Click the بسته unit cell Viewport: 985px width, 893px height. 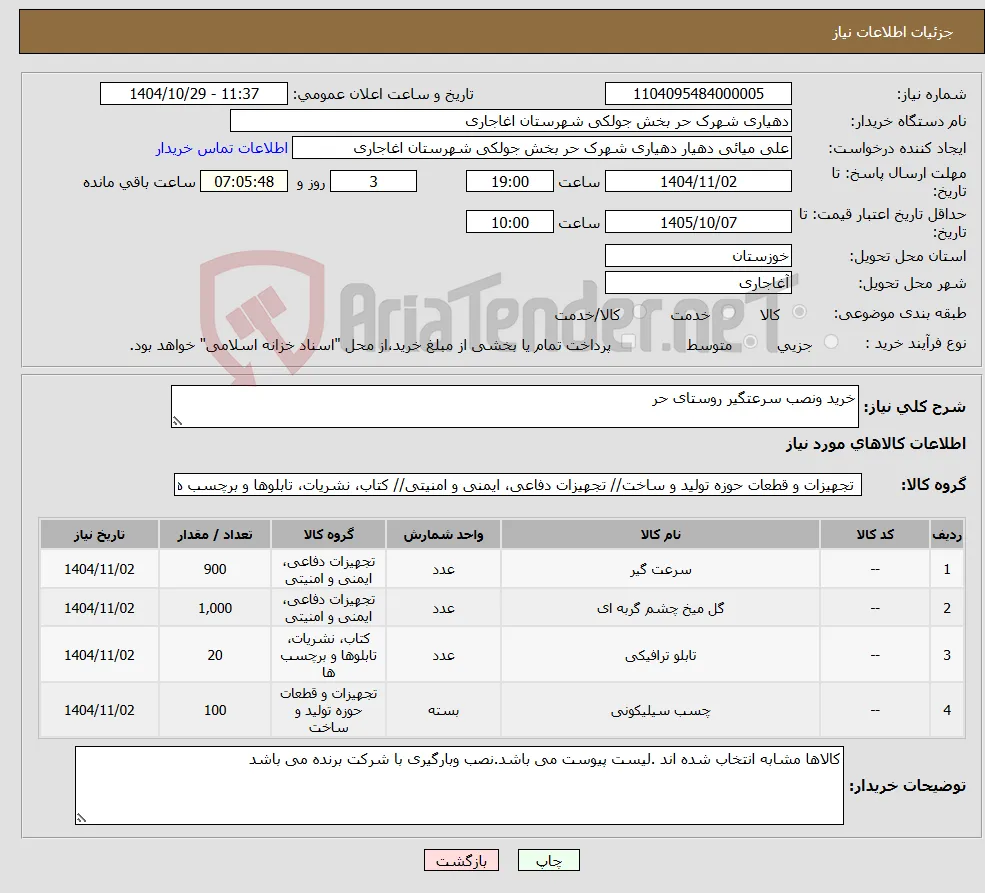(x=444, y=710)
